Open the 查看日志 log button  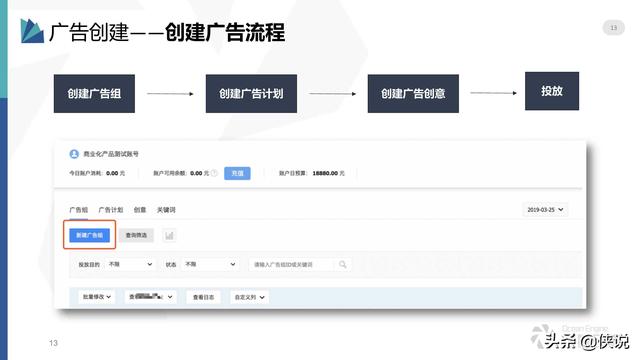click(x=203, y=297)
